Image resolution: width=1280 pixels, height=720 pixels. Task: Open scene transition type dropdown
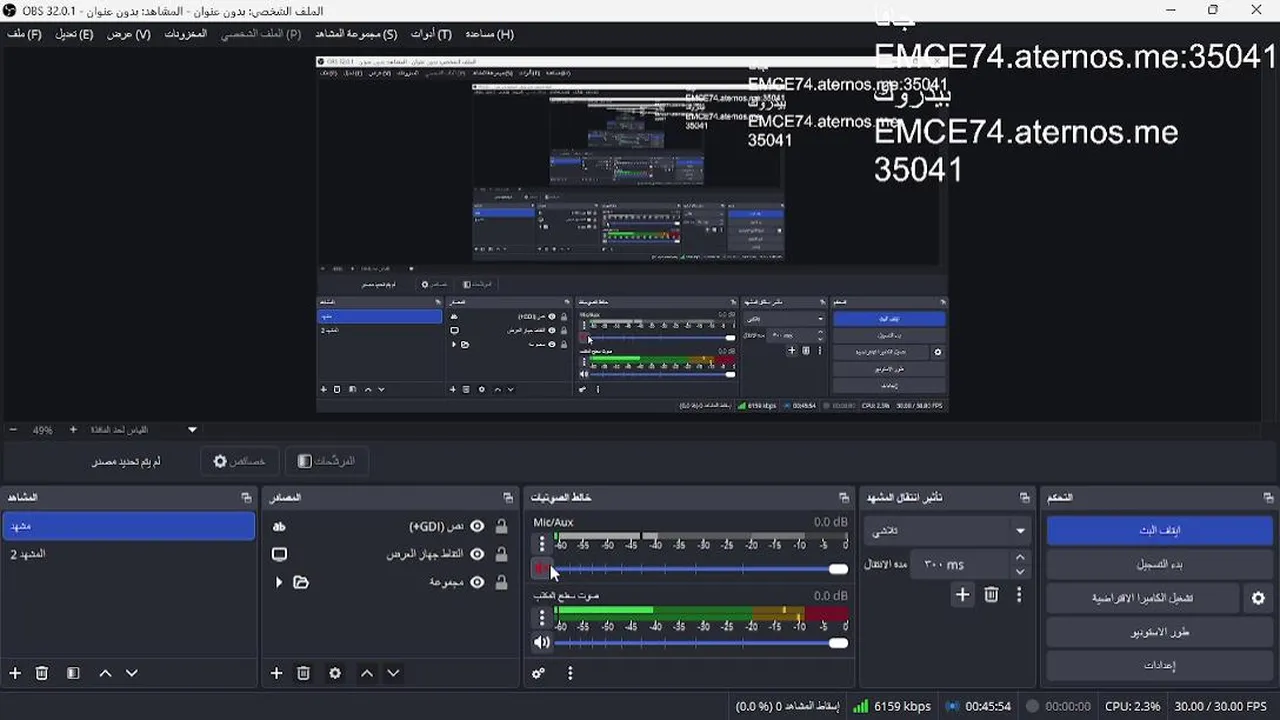tap(947, 530)
